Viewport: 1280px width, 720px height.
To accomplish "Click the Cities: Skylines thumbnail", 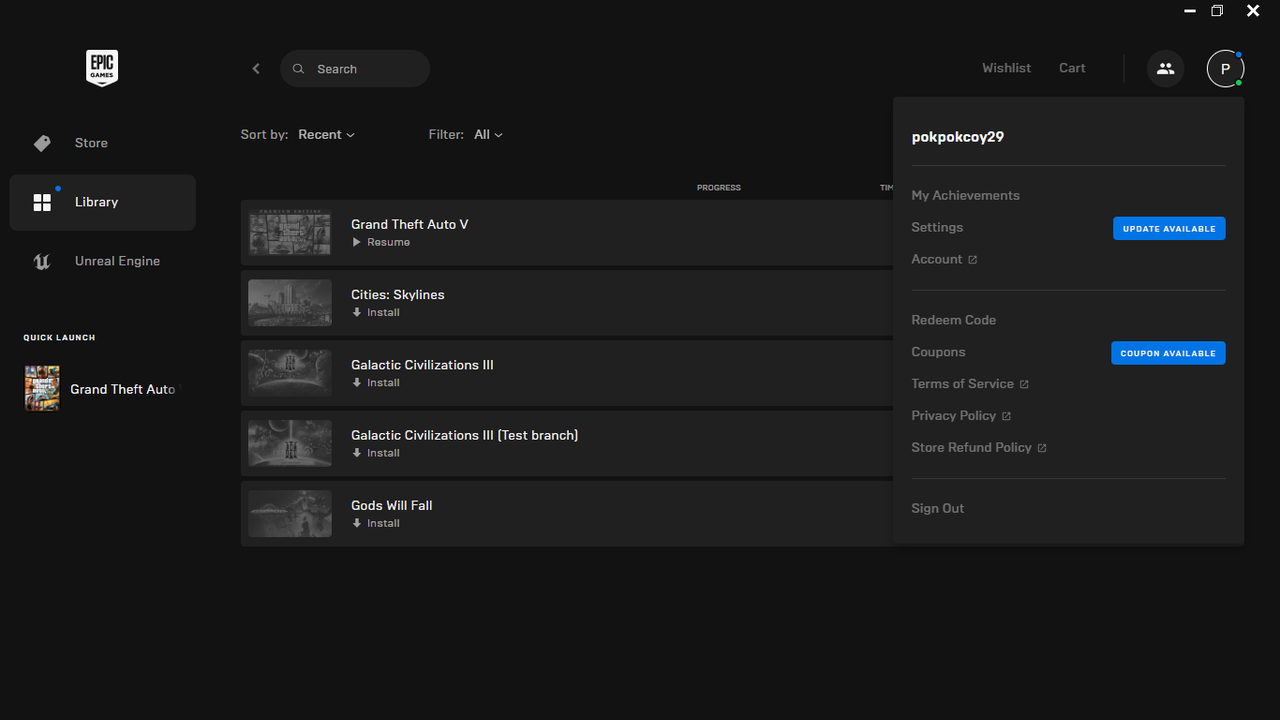I will click(x=290, y=303).
